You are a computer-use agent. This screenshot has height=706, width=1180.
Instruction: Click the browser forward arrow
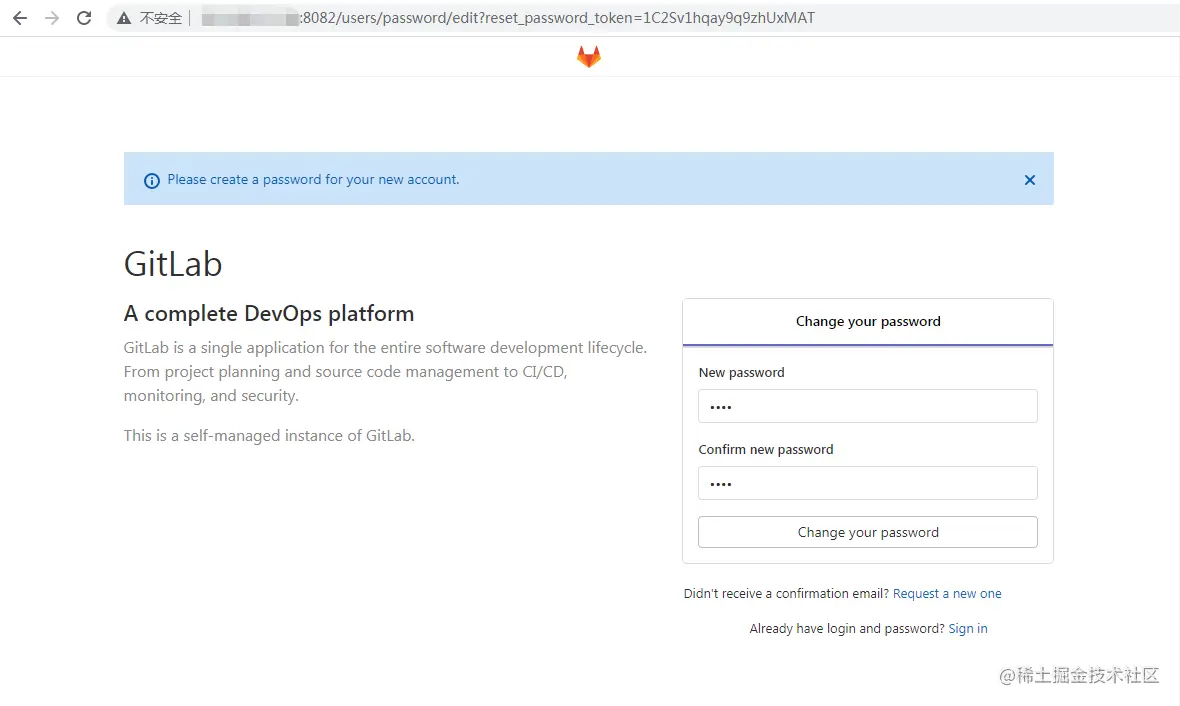point(52,18)
